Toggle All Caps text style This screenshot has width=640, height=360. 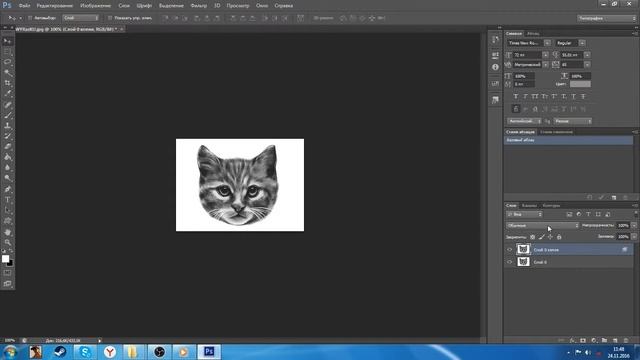[x=535, y=97]
